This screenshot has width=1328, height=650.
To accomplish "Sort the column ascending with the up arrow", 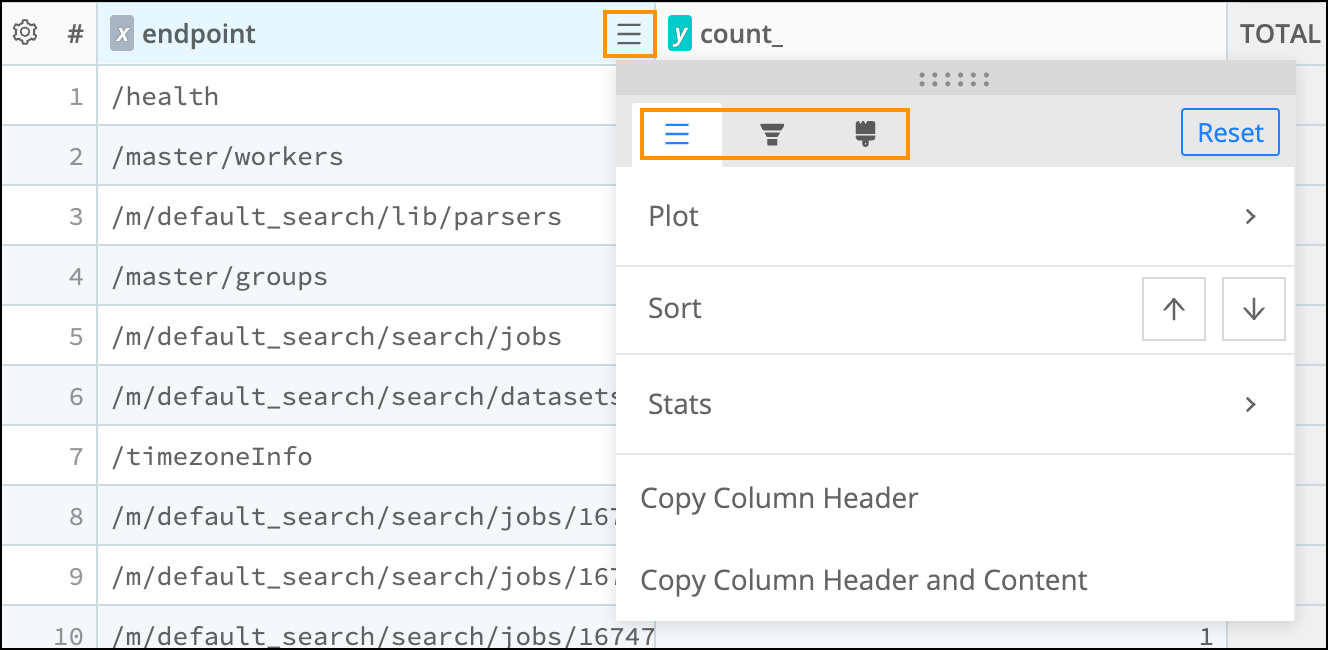I will (x=1173, y=308).
